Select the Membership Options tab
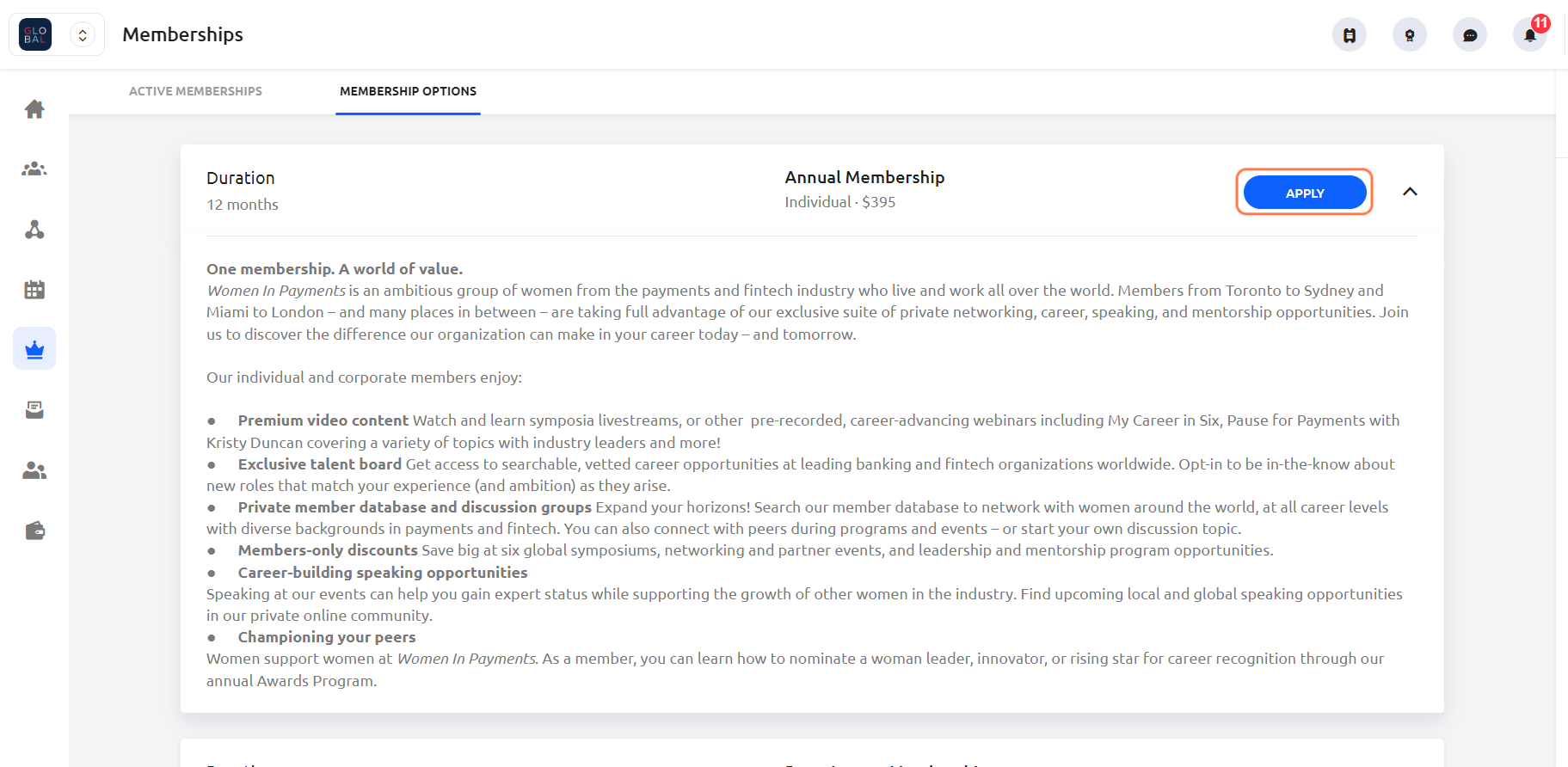Screen dimensions: 1568x767 [x=408, y=91]
